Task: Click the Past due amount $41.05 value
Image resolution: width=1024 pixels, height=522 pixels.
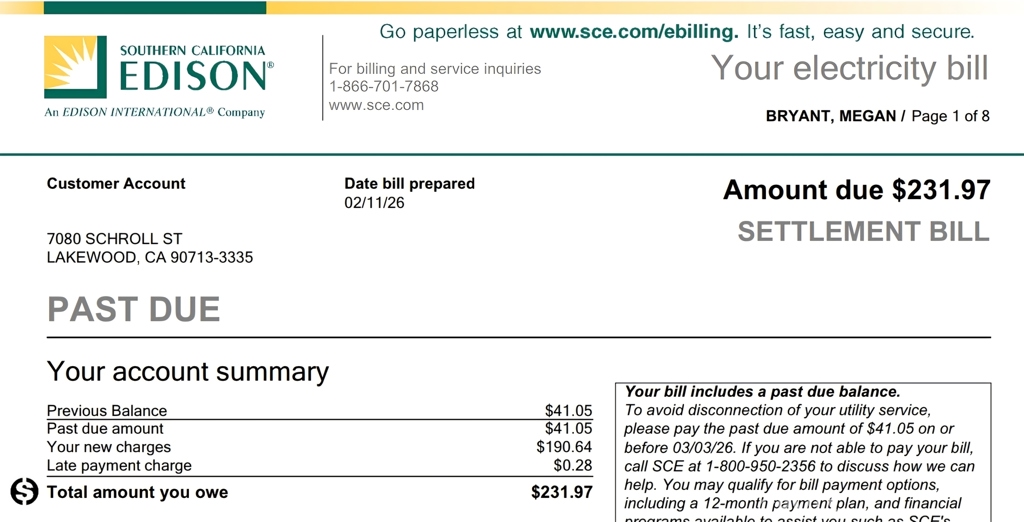Action: tap(568, 429)
